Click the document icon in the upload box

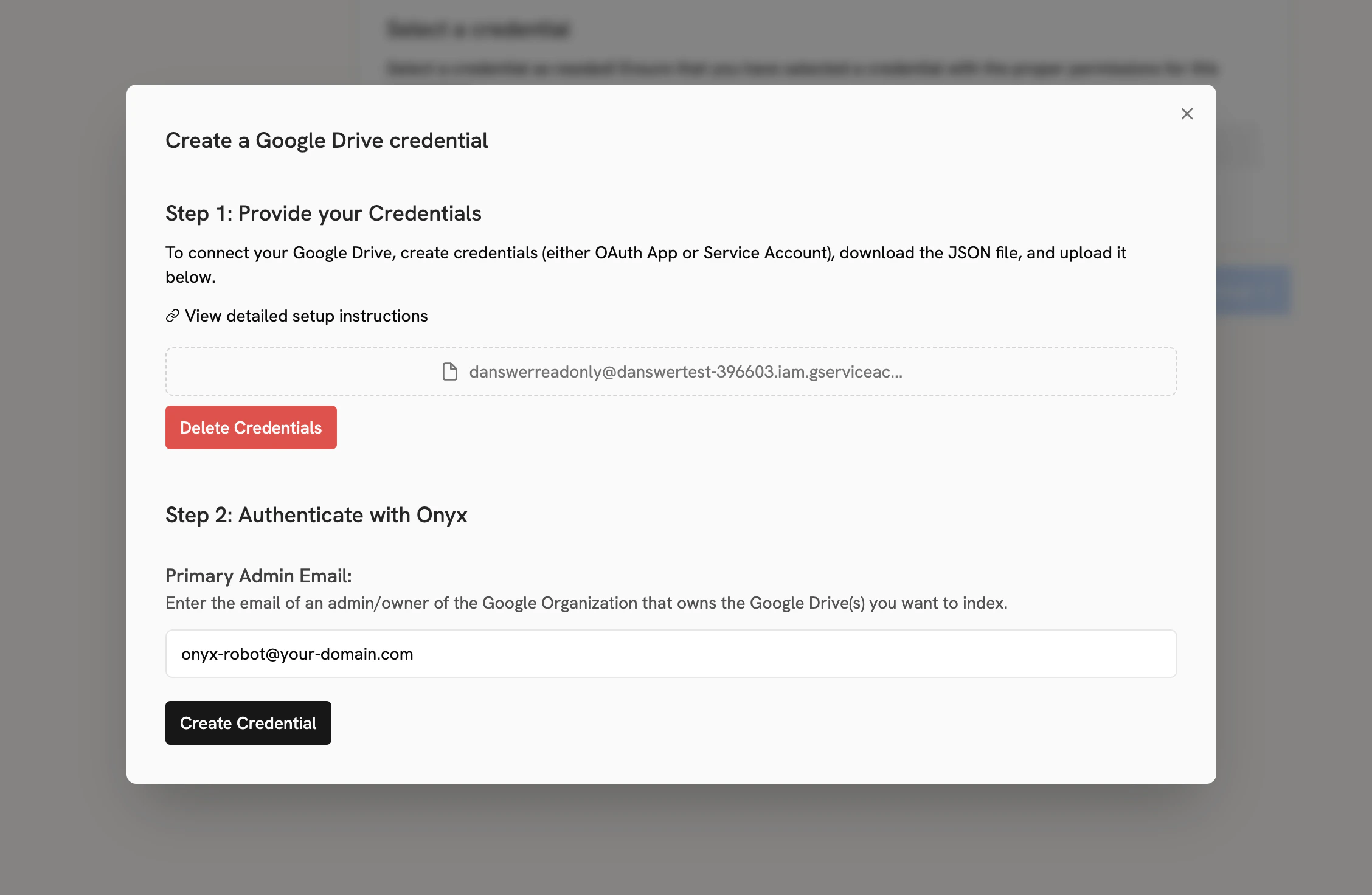click(450, 371)
